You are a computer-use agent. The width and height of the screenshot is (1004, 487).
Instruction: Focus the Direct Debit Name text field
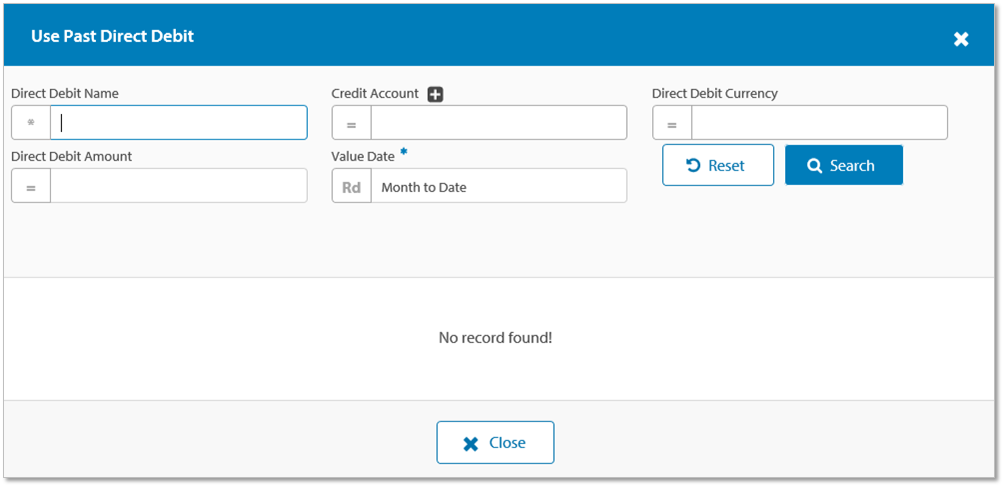coord(179,123)
